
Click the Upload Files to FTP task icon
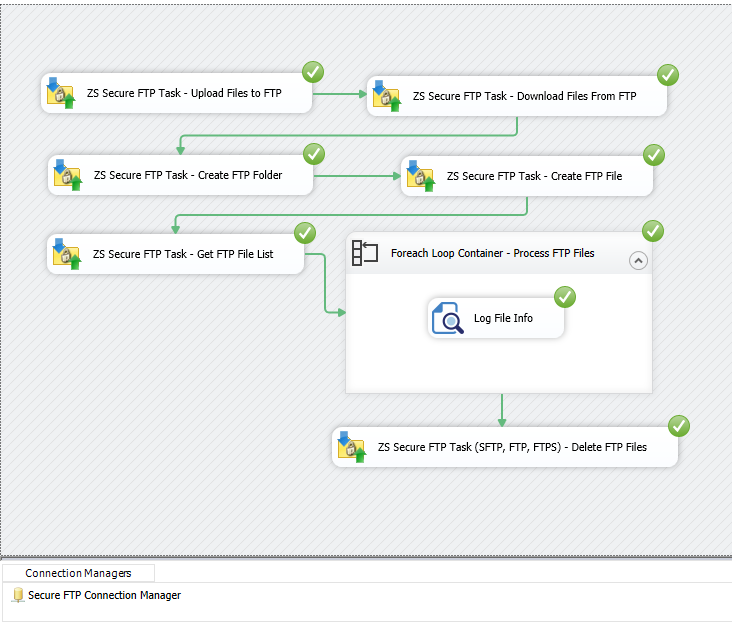coord(61,93)
